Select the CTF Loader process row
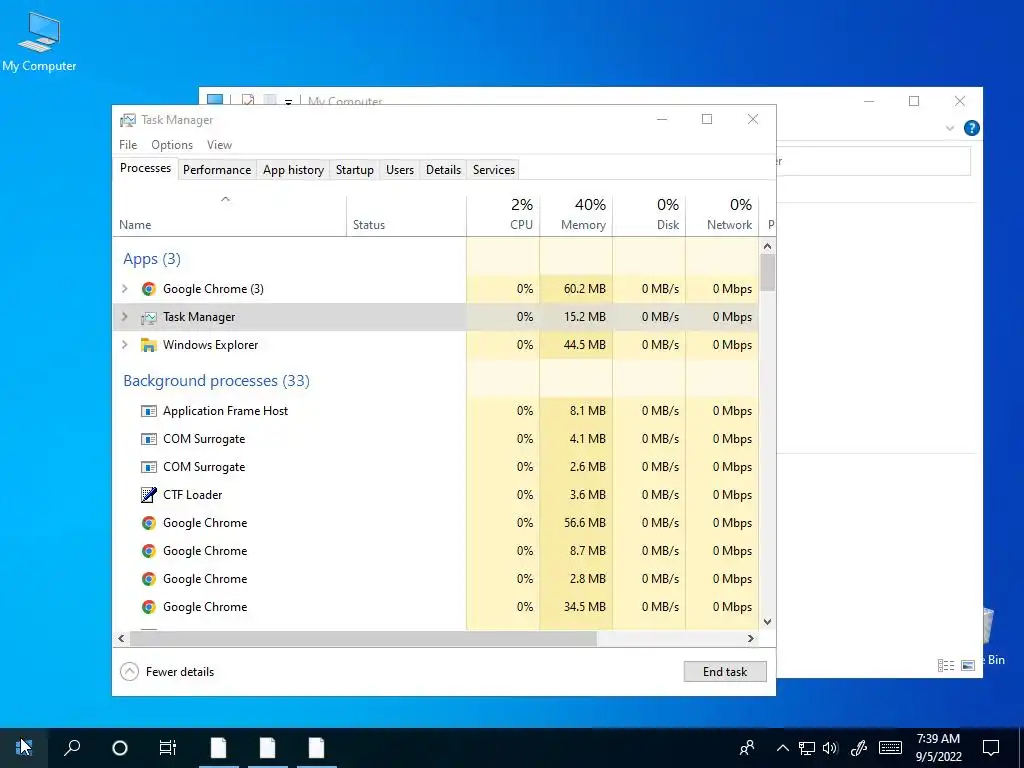Image resolution: width=1024 pixels, height=768 pixels. [436, 495]
